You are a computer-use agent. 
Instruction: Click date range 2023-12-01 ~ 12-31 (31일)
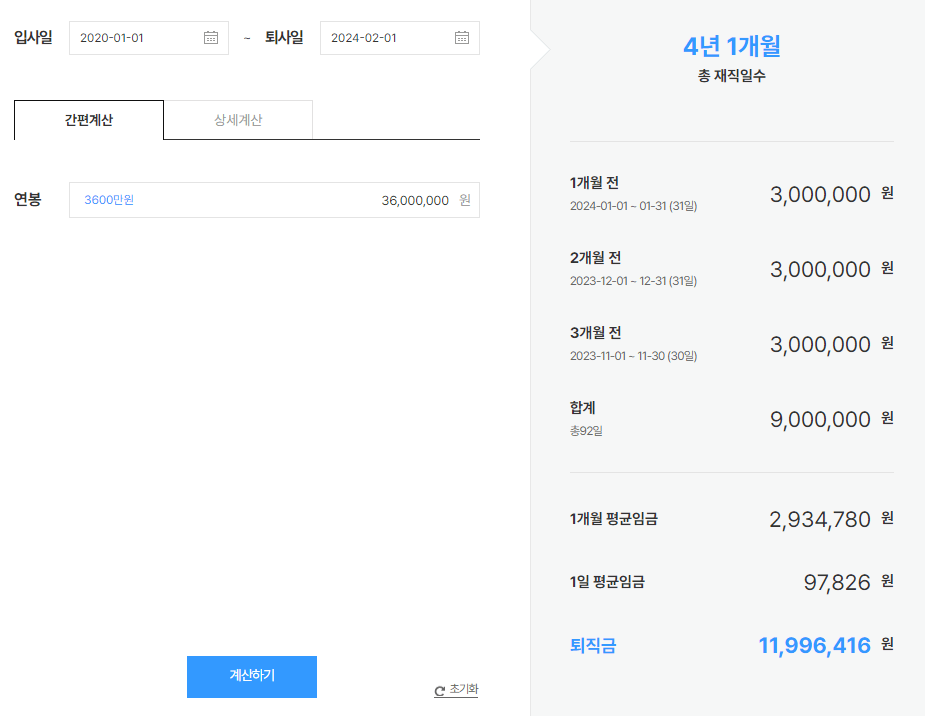(x=634, y=281)
